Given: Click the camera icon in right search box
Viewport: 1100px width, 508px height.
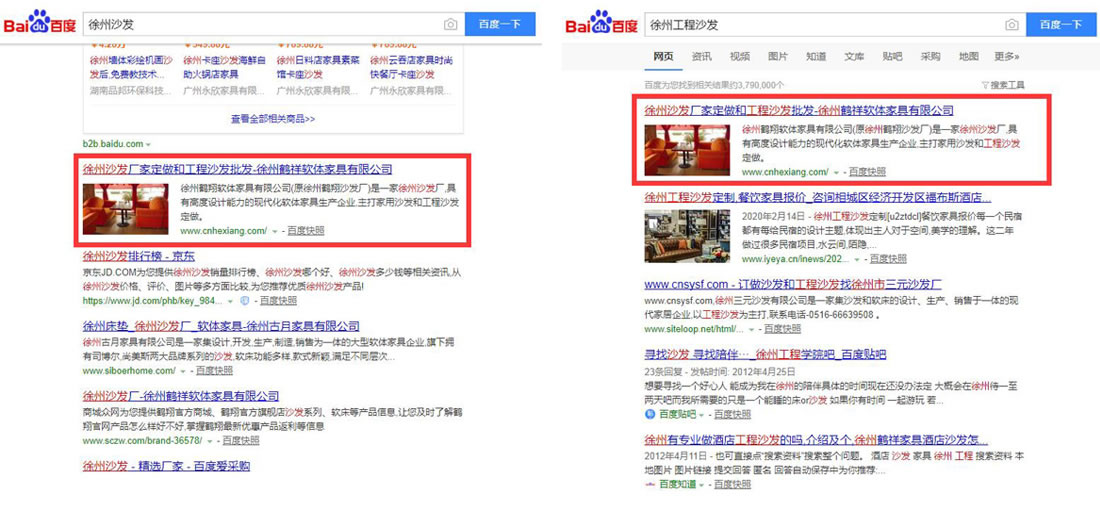Looking at the screenshot, I should tap(1012, 25).
